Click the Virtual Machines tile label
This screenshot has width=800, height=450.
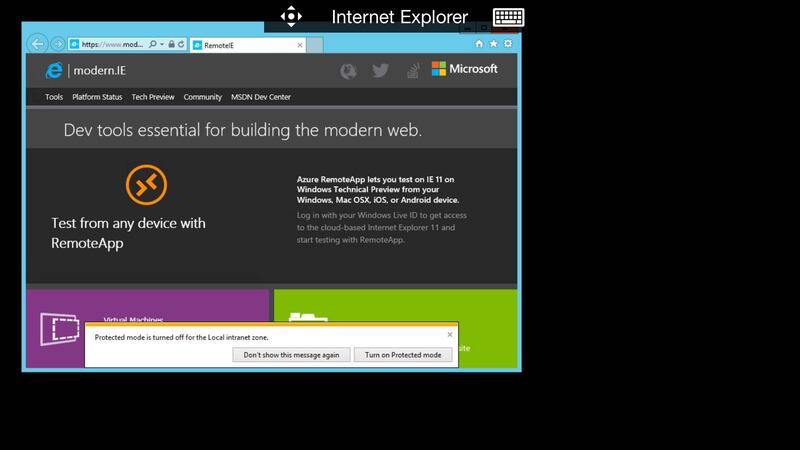tap(134, 319)
